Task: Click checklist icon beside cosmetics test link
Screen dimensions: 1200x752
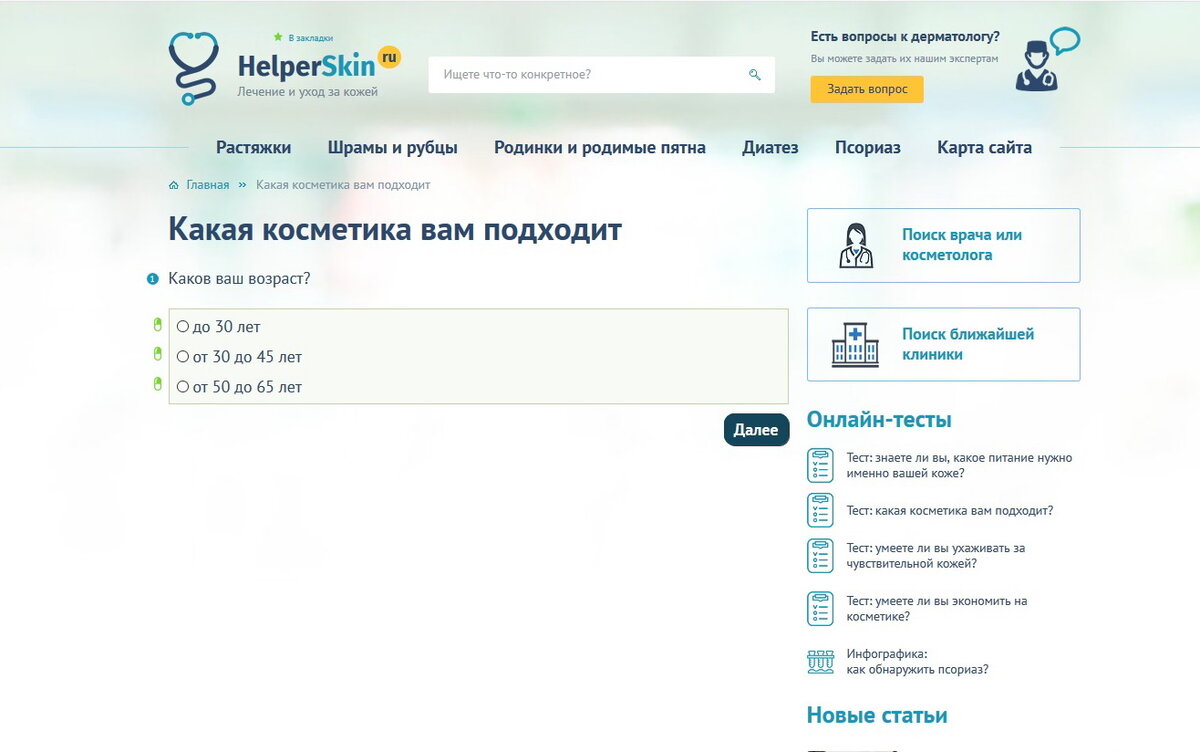Action: (x=820, y=510)
